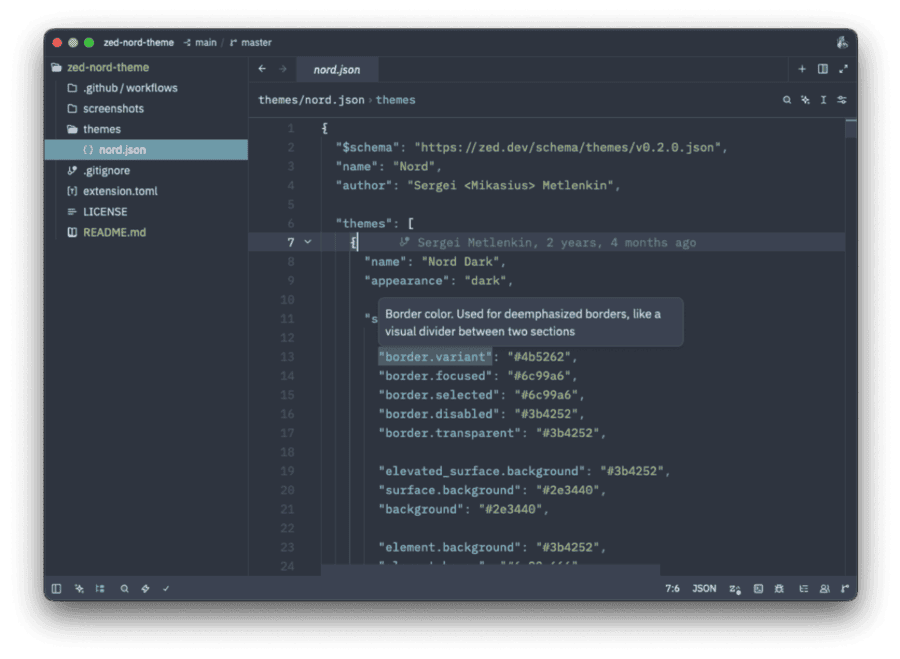
Task: Open collaboration people icon in status bar
Action: click(x=824, y=588)
